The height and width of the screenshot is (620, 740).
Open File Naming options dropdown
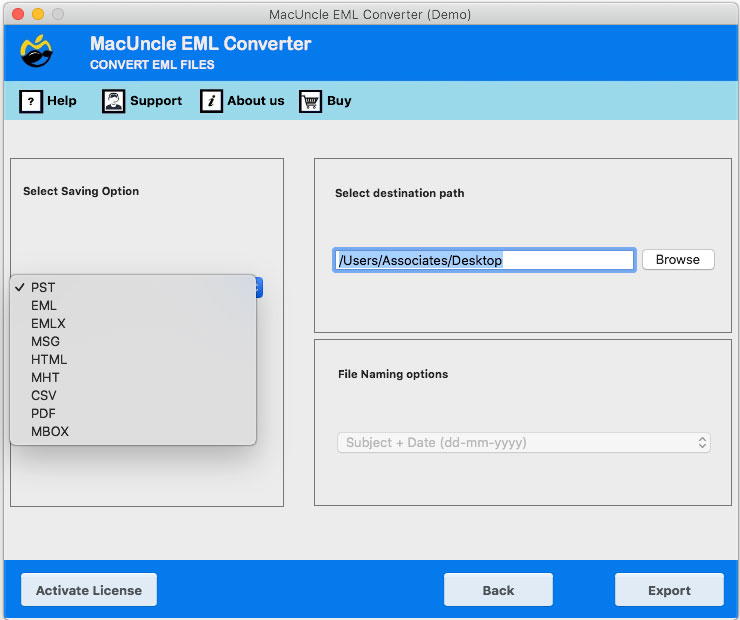pyautogui.click(x=523, y=443)
